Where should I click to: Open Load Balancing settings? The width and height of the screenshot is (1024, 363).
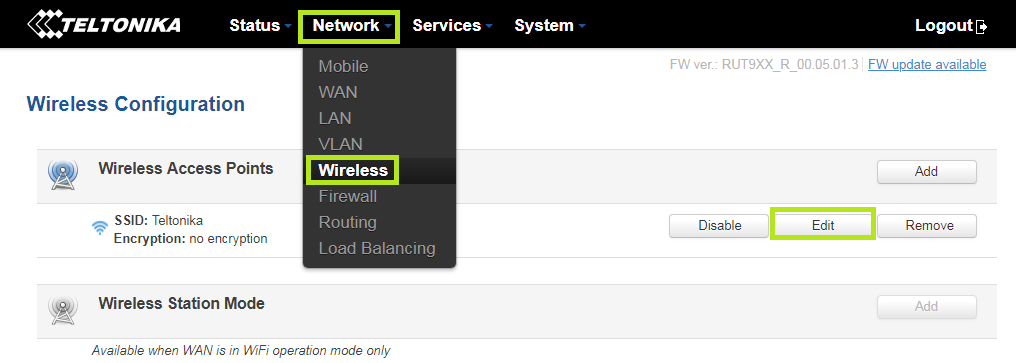pyautogui.click(x=377, y=249)
